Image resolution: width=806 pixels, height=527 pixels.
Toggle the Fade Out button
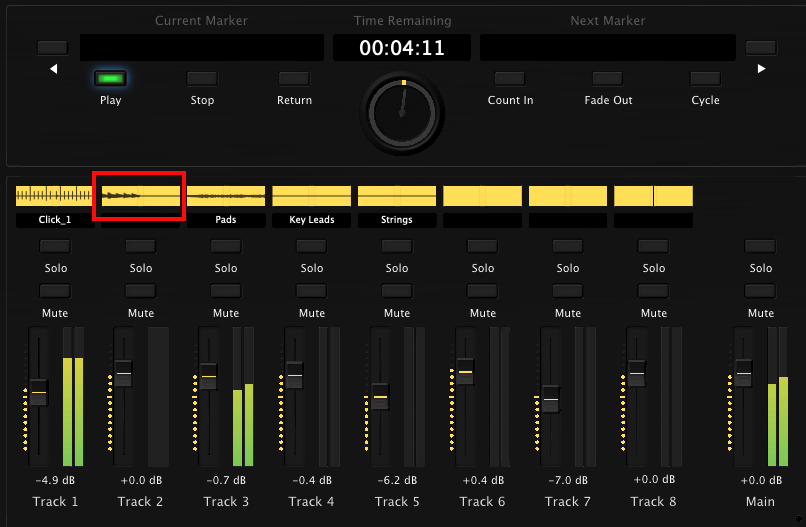tap(608, 79)
